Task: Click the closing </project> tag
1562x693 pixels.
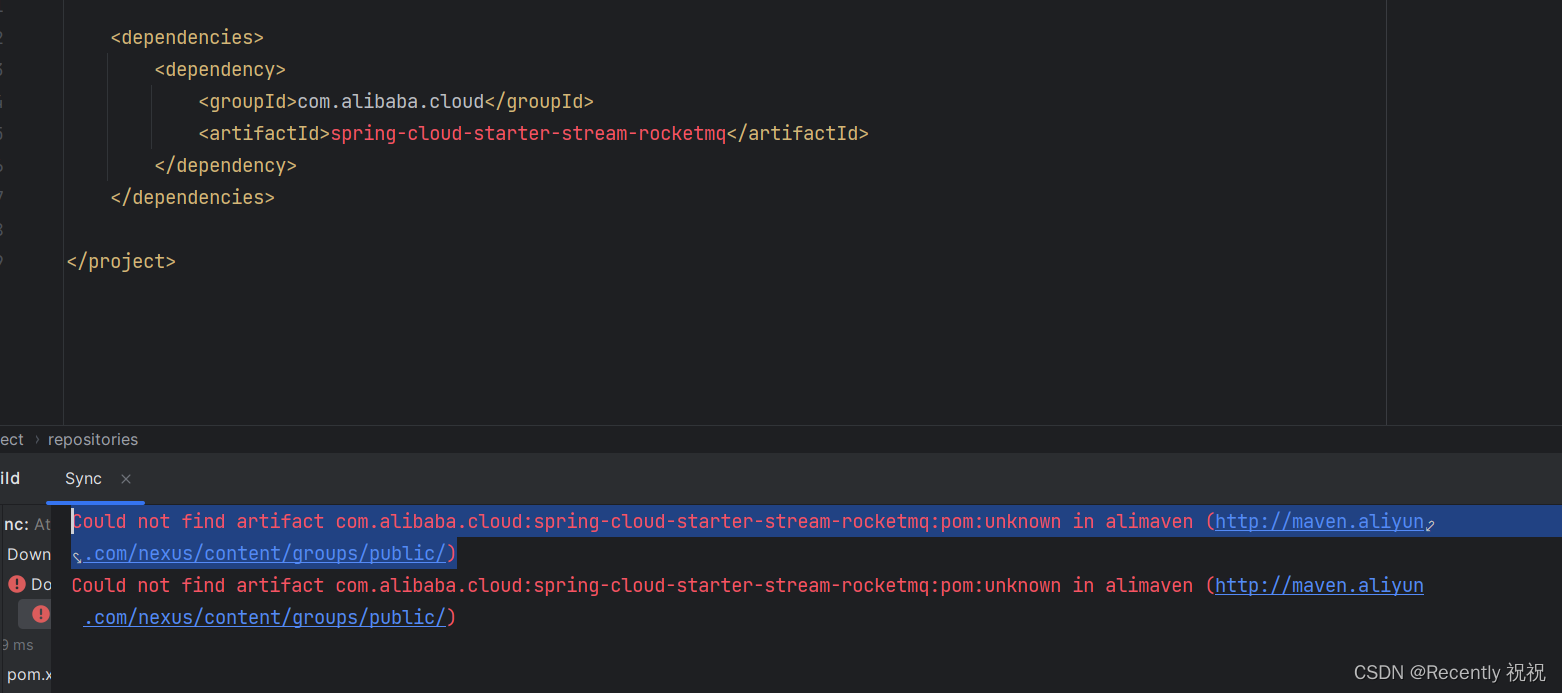Action: 121,261
